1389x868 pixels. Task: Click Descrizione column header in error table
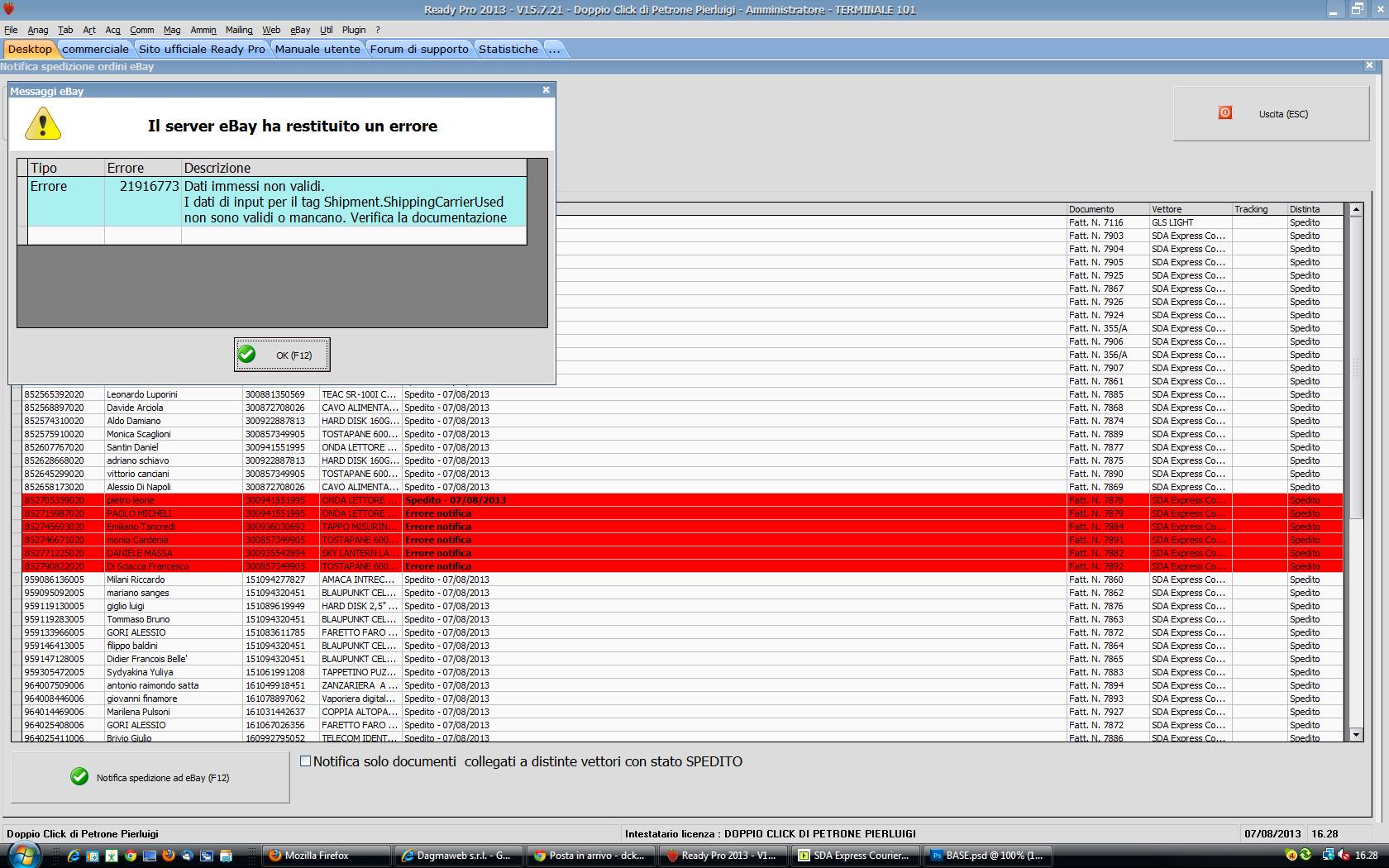pos(354,168)
